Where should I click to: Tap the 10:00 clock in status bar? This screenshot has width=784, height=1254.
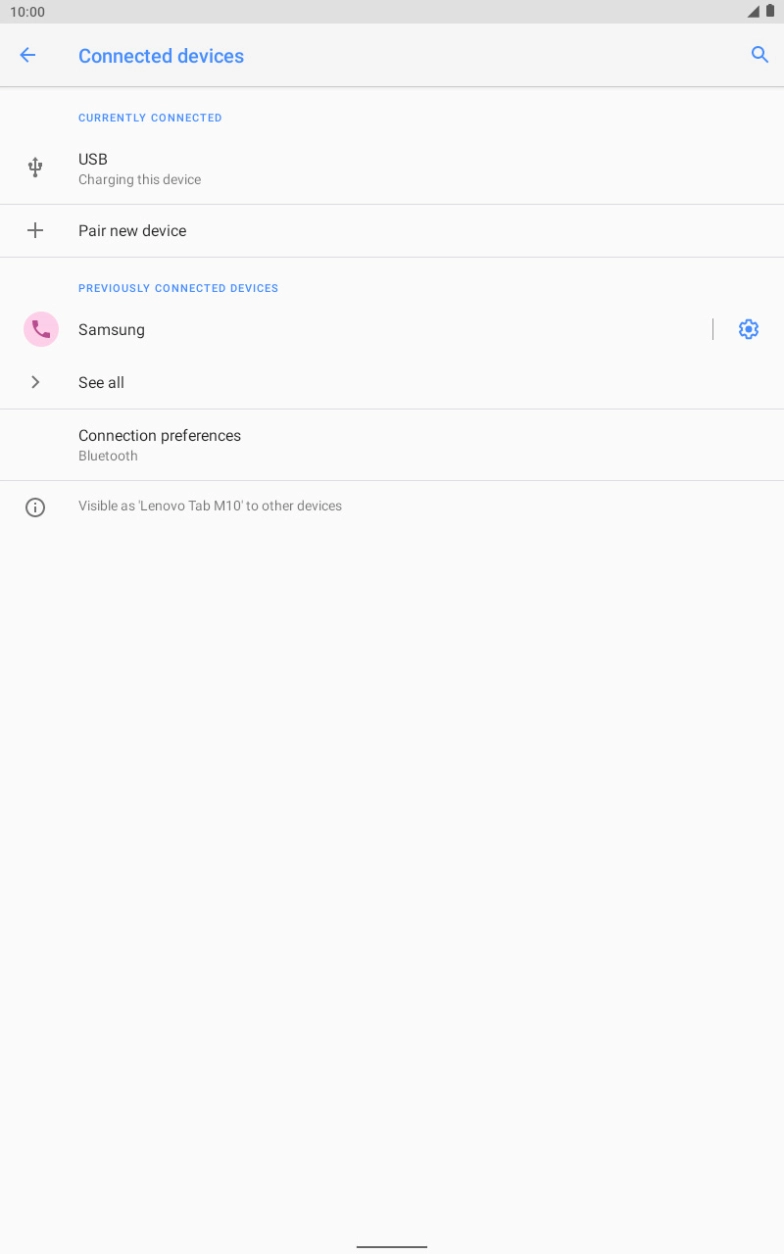point(27,12)
